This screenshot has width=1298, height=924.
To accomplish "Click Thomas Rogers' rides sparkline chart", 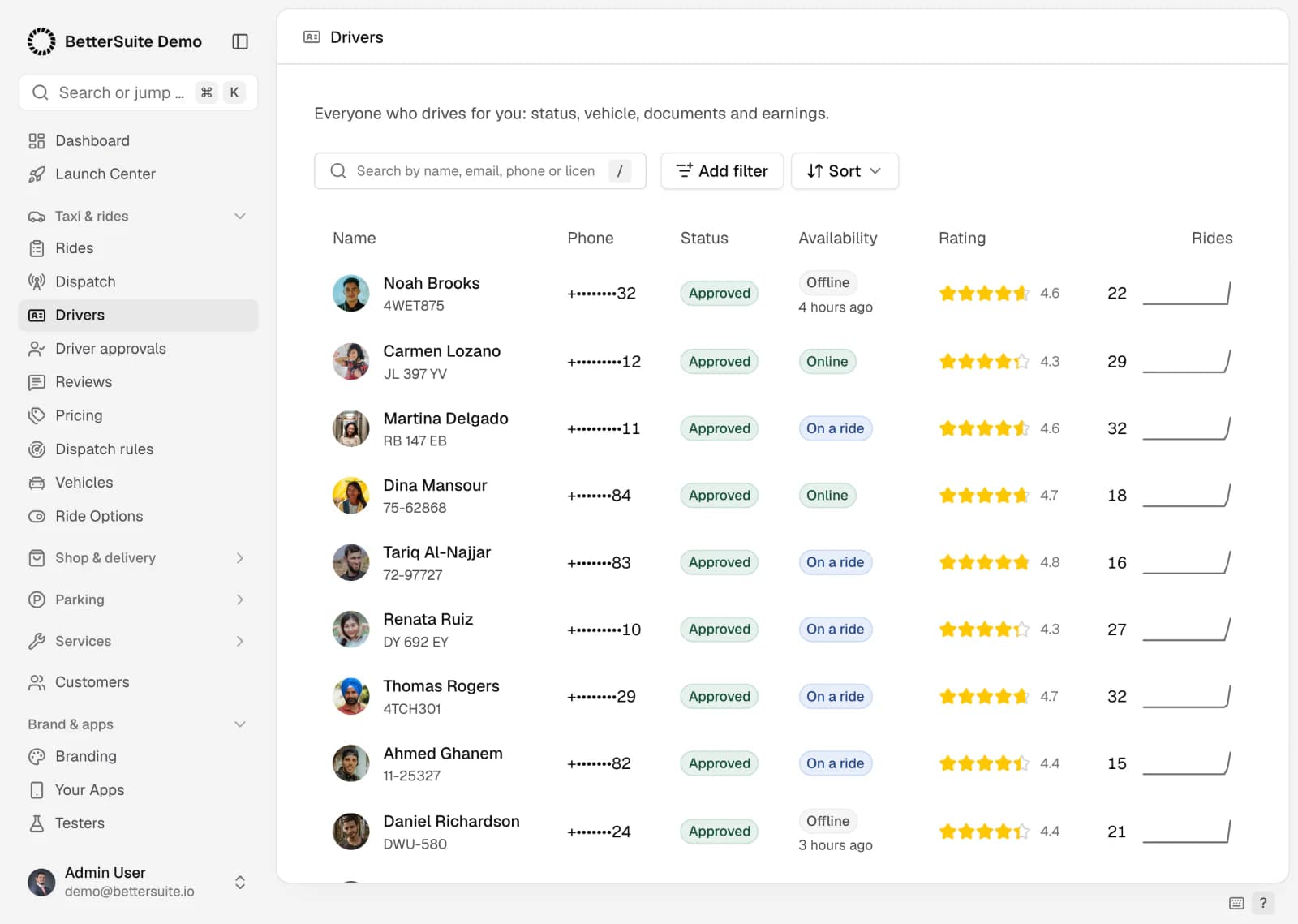I will [1187, 696].
